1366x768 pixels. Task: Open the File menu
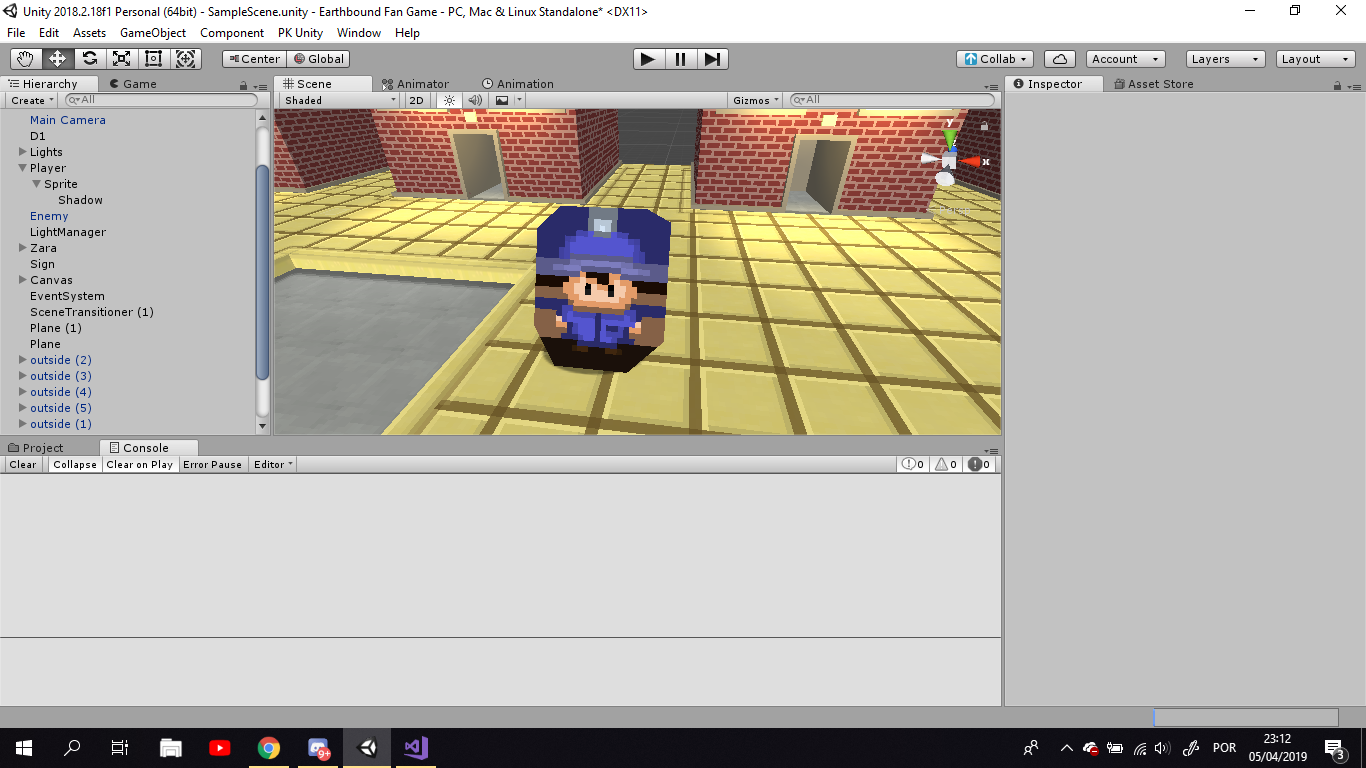[16, 32]
